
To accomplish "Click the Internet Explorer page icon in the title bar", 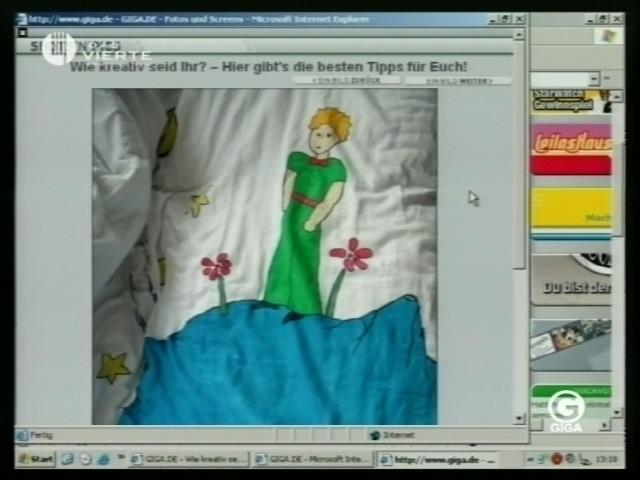I will click(x=22, y=19).
